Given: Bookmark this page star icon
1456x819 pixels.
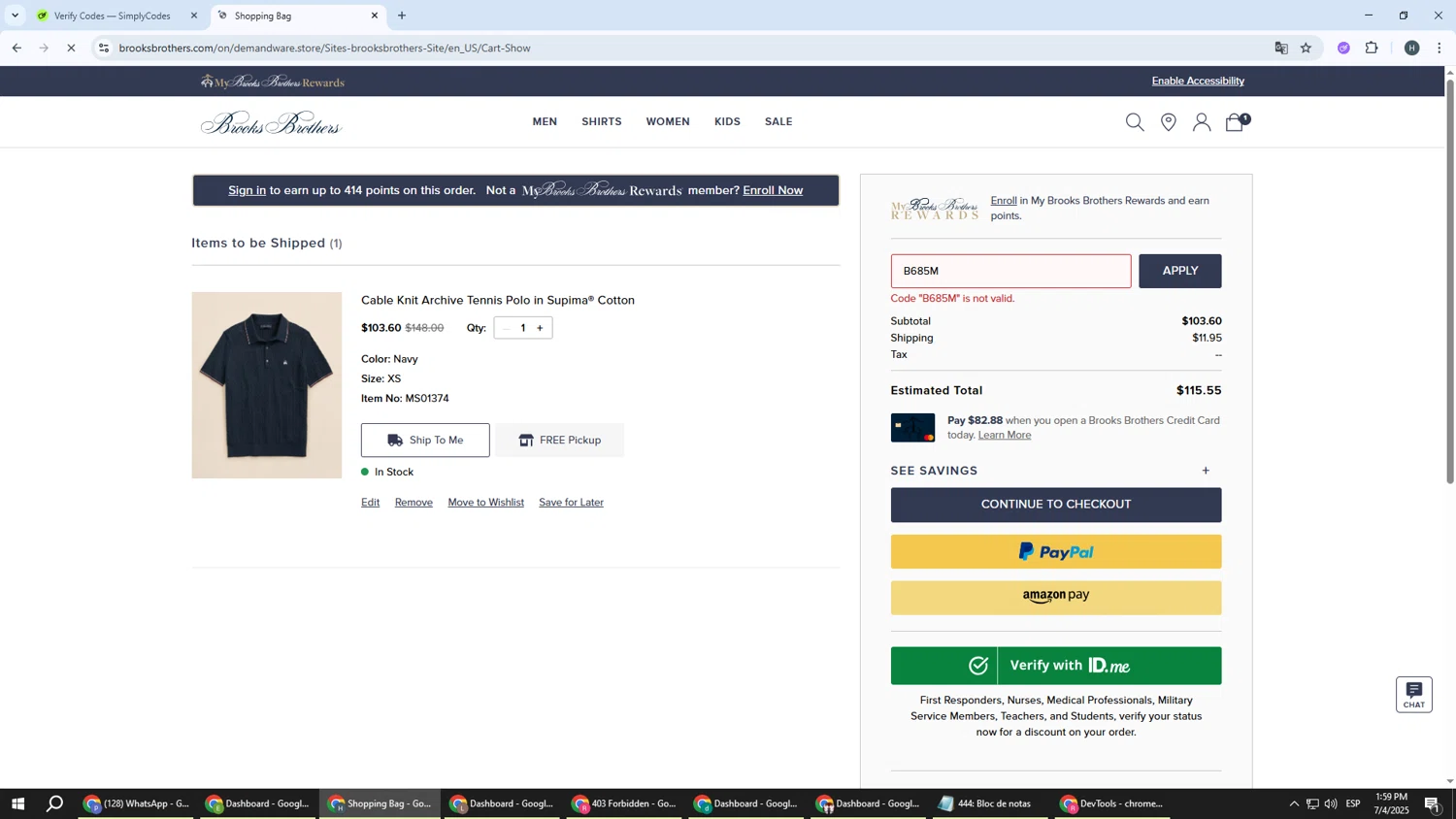Looking at the screenshot, I should coord(1307,48).
